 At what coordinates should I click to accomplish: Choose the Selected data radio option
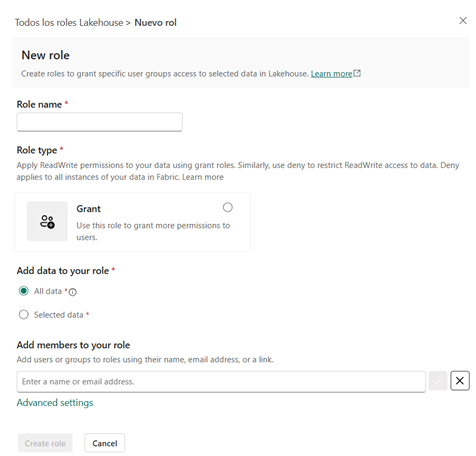point(24,315)
